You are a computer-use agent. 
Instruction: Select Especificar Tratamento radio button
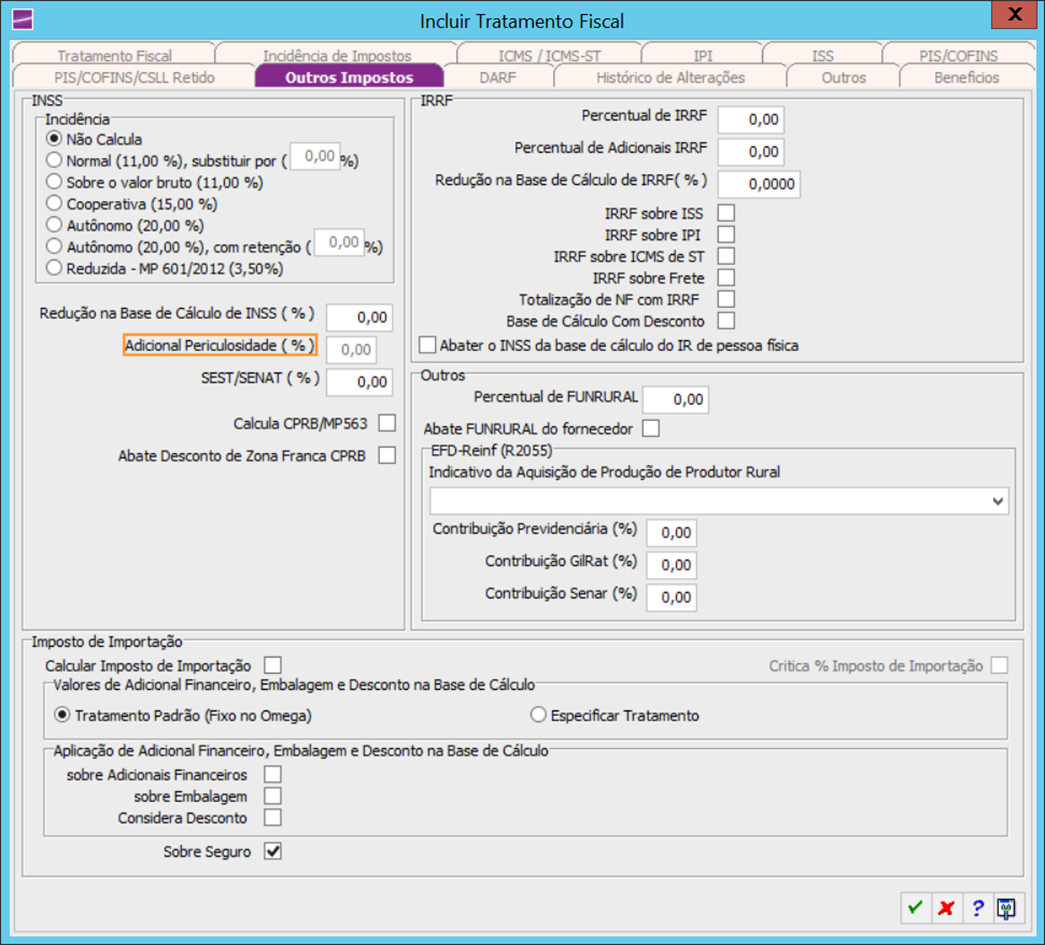point(538,715)
